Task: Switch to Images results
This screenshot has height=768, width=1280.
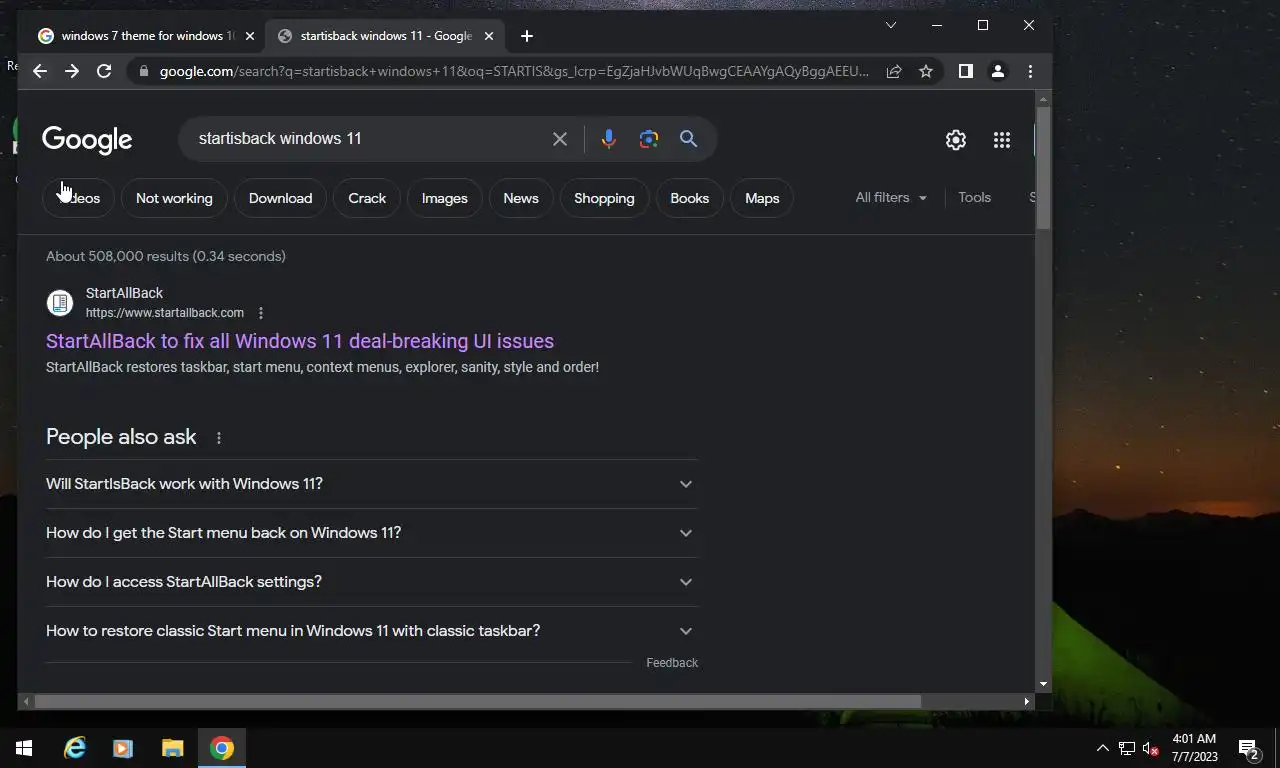Action: click(x=444, y=198)
